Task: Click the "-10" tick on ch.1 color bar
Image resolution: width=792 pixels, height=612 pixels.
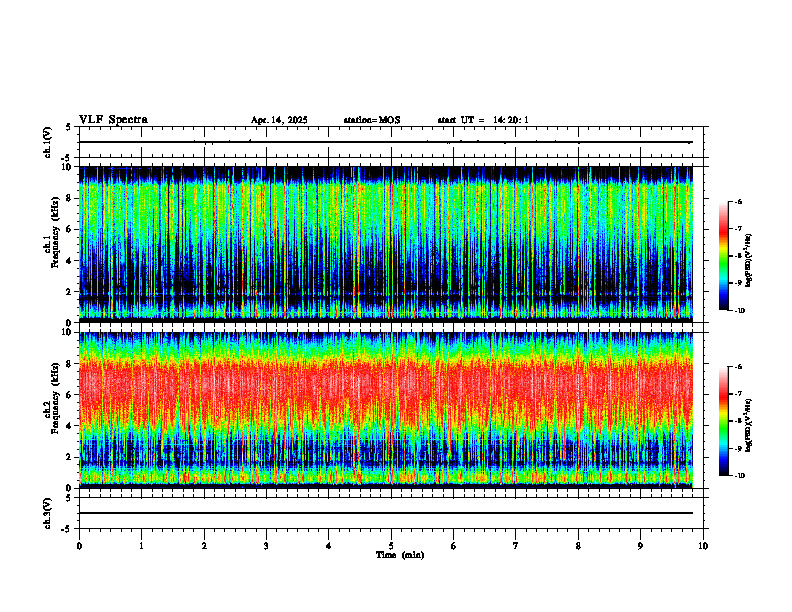Action: point(740,311)
